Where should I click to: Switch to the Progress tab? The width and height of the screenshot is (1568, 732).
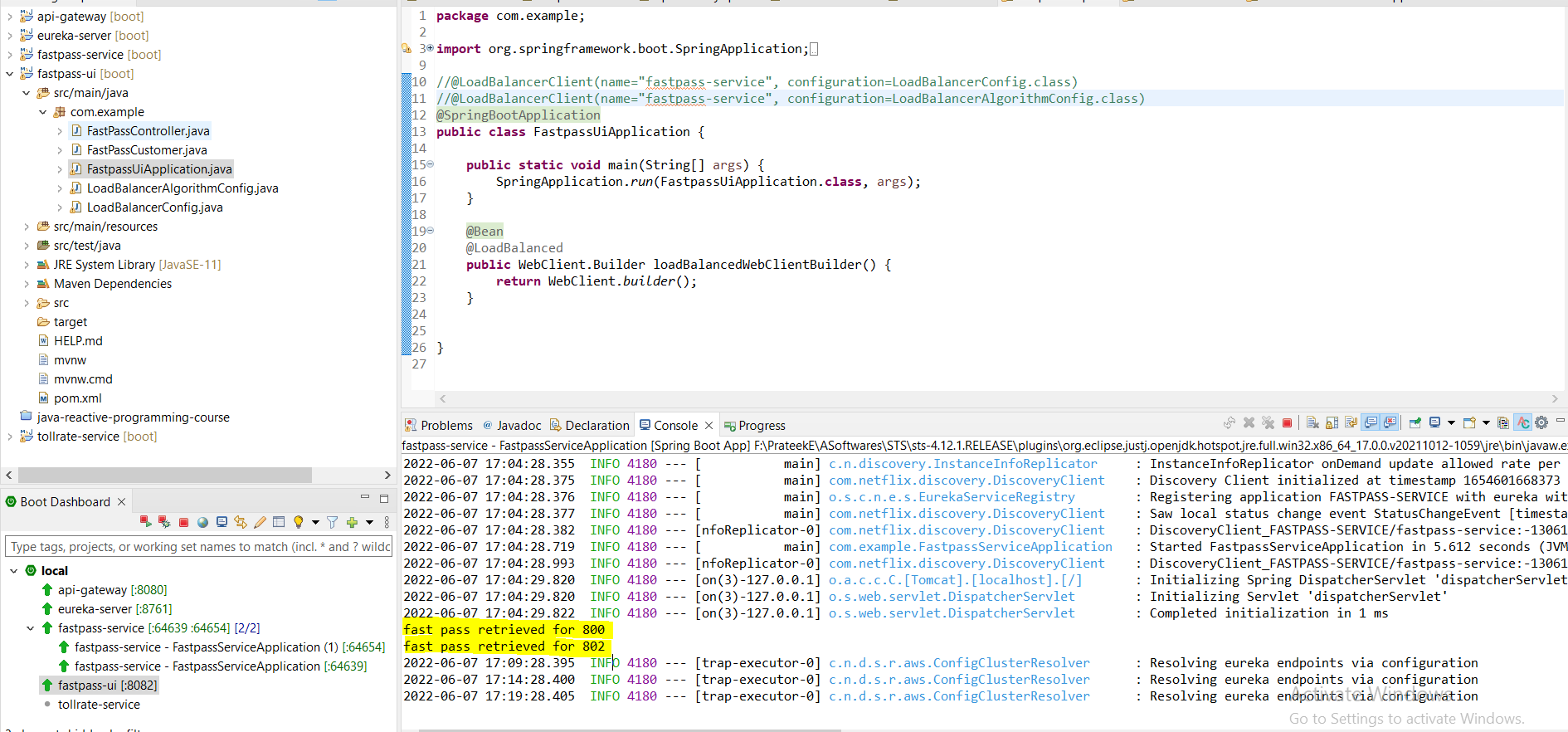pos(755,425)
